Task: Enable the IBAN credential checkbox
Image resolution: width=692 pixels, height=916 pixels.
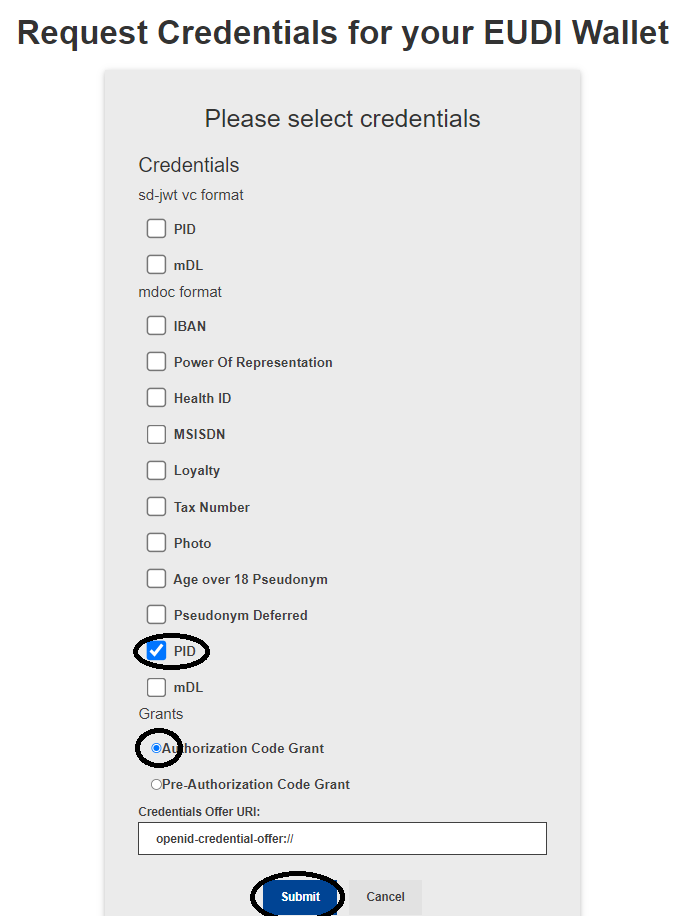Action: 156,326
